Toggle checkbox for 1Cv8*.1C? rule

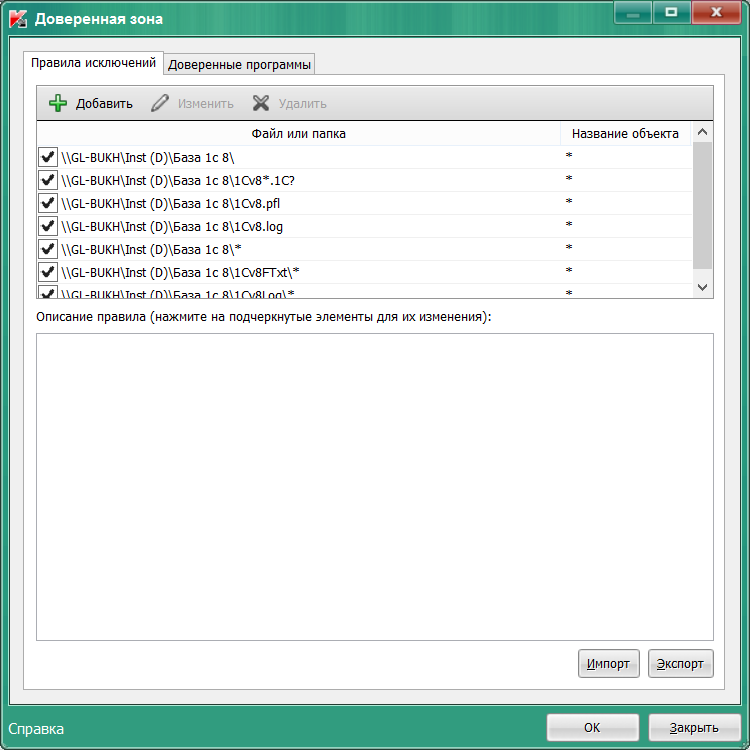[x=48, y=180]
